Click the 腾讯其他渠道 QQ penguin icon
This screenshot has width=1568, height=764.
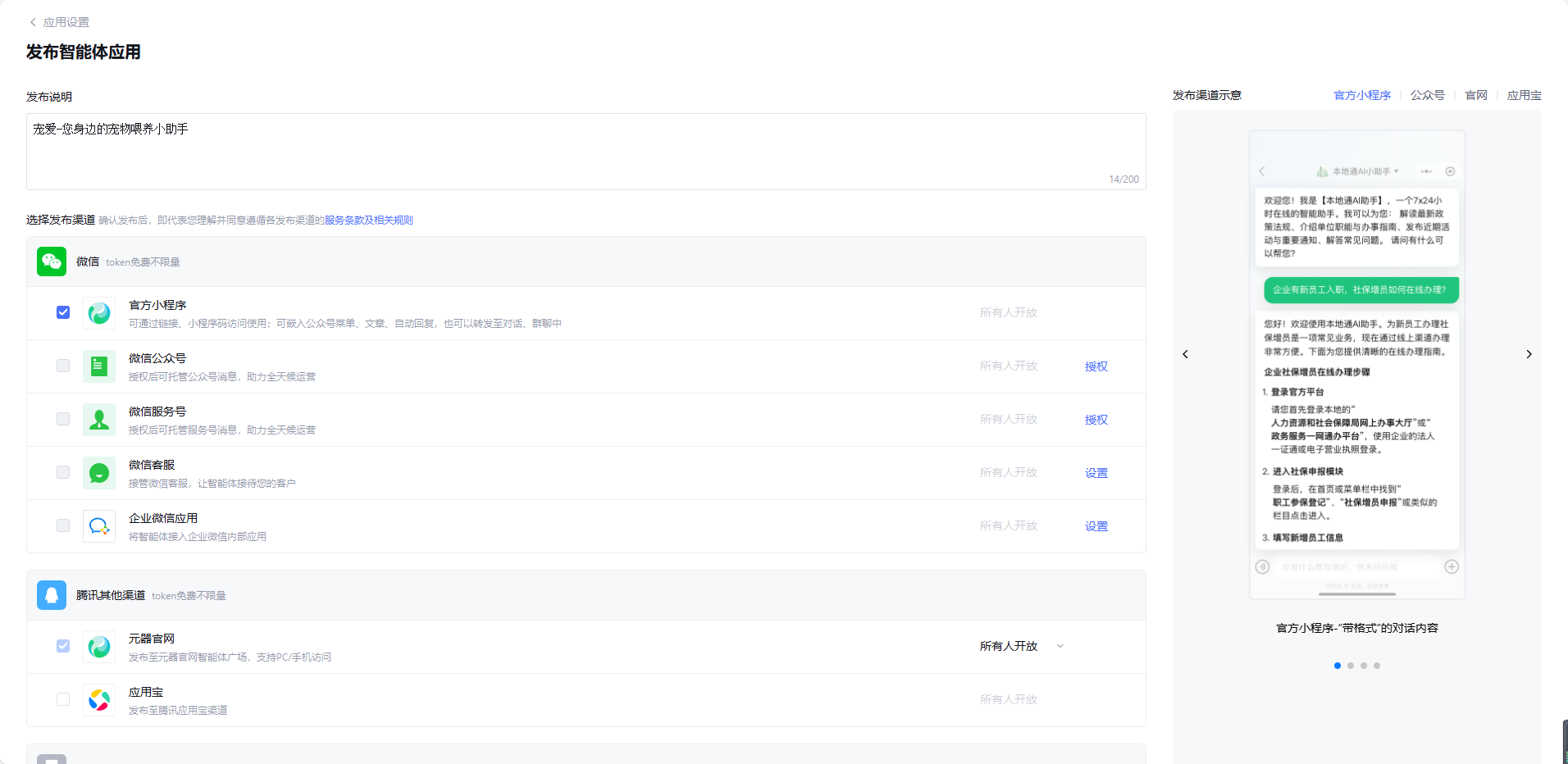click(x=52, y=595)
